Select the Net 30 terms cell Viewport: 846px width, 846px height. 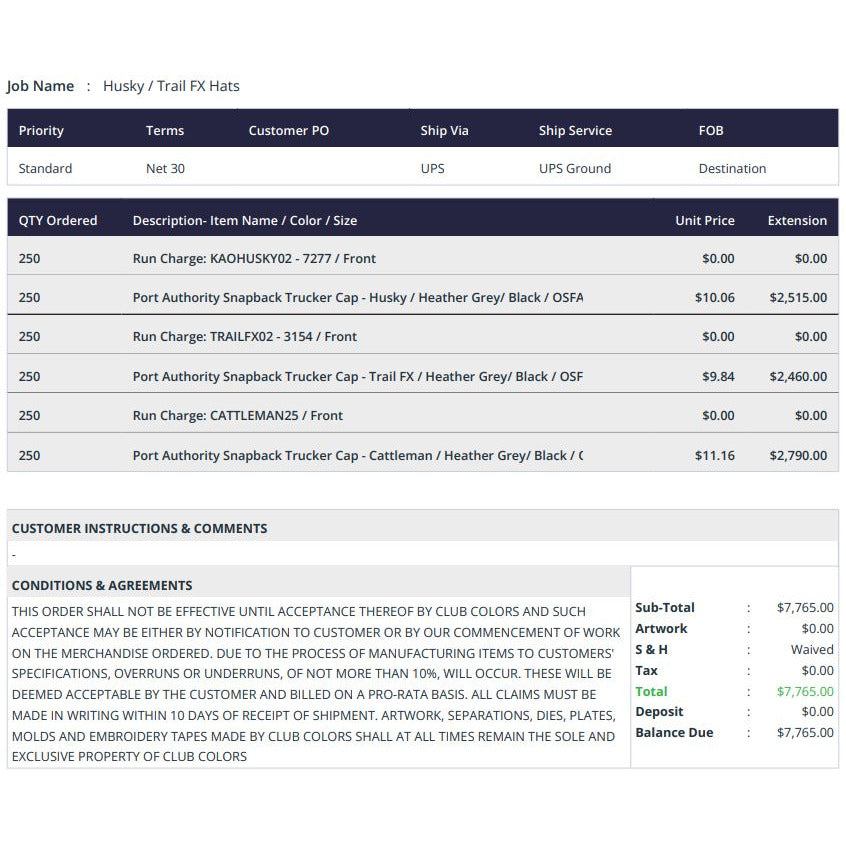coord(165,168)
